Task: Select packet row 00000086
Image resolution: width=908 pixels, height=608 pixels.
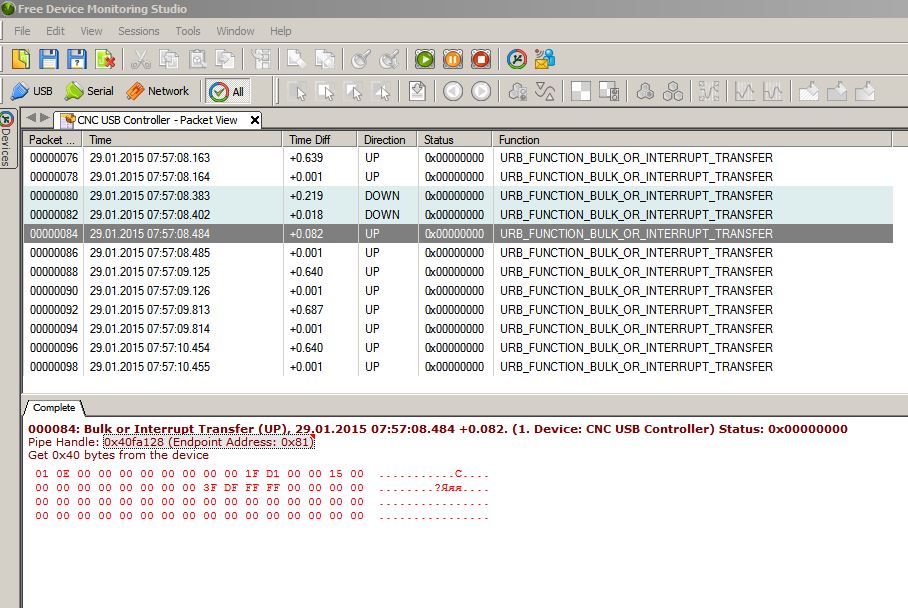Action: pos(458,252)
